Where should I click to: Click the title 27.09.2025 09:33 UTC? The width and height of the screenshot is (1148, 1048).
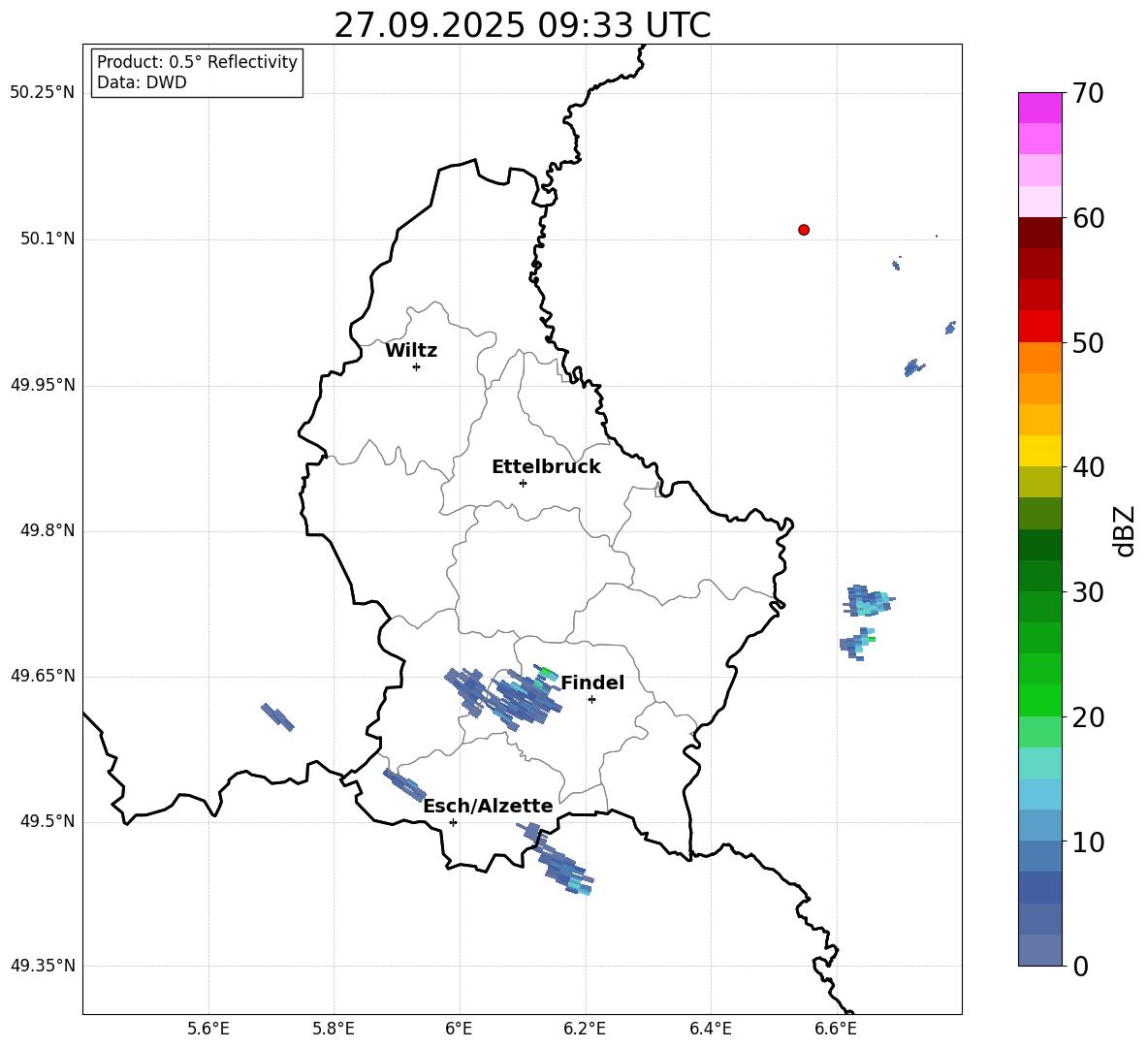click(522, 25)
